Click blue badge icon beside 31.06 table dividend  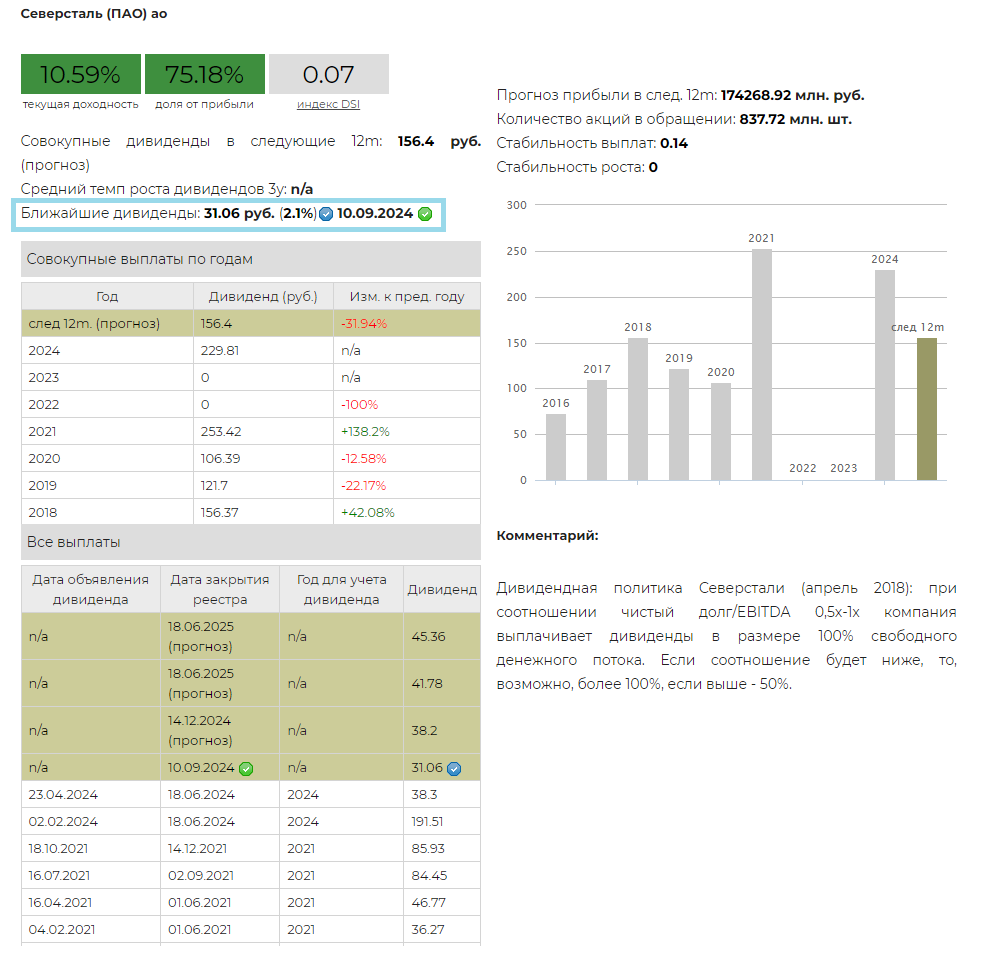point(454,769)
